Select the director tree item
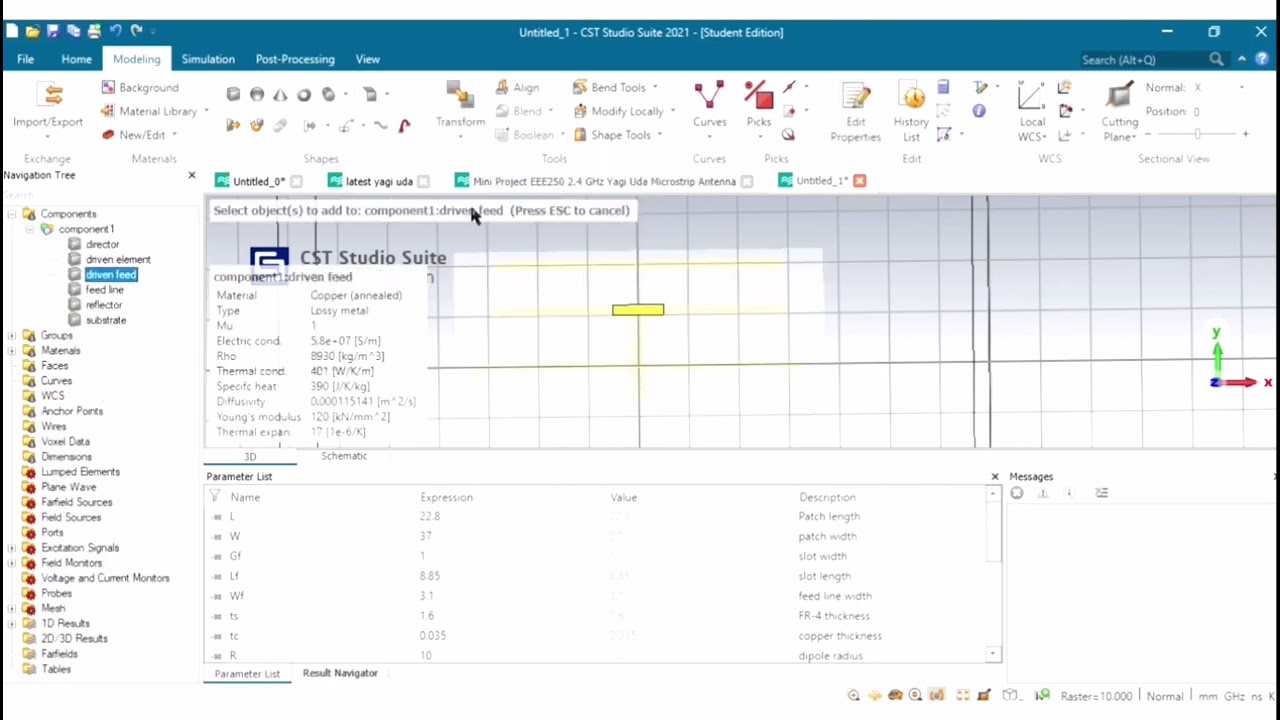 click(x=102, y=244)
